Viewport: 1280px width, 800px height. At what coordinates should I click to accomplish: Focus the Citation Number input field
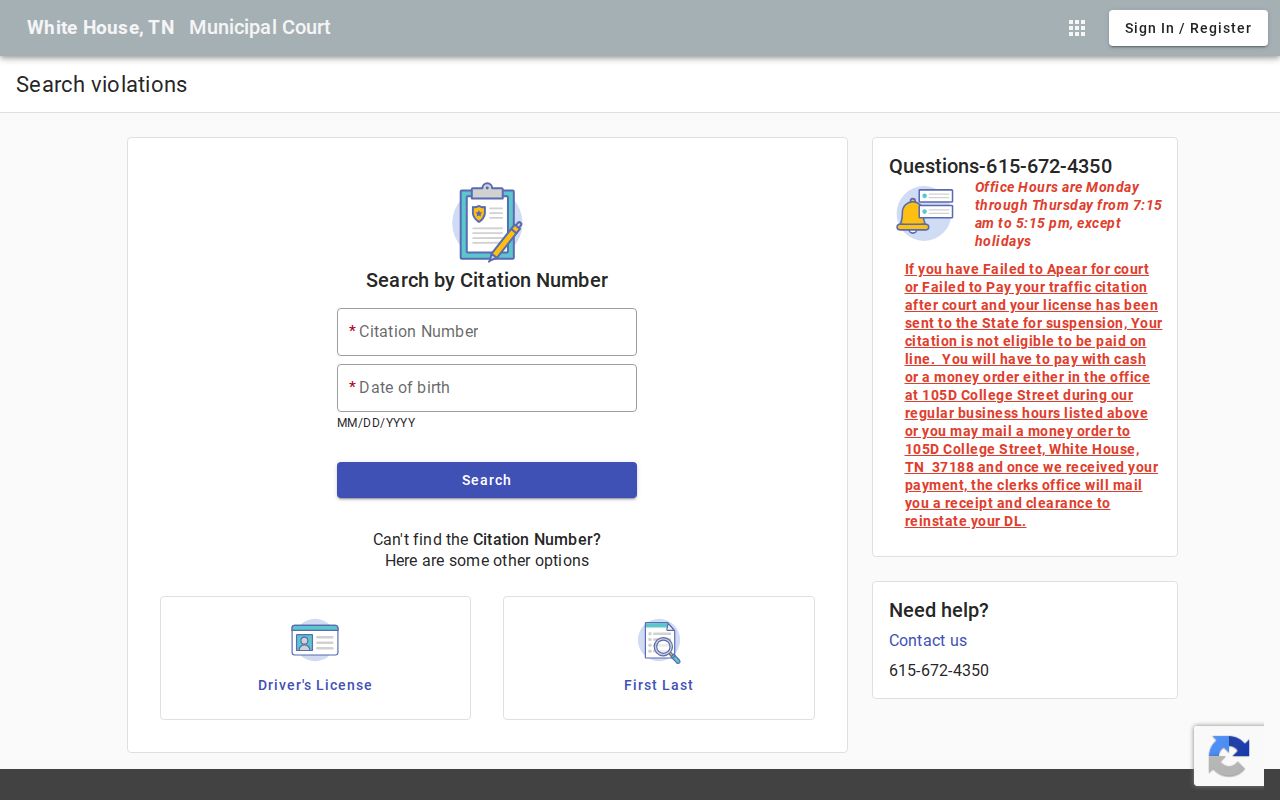[x=487, y=332]
